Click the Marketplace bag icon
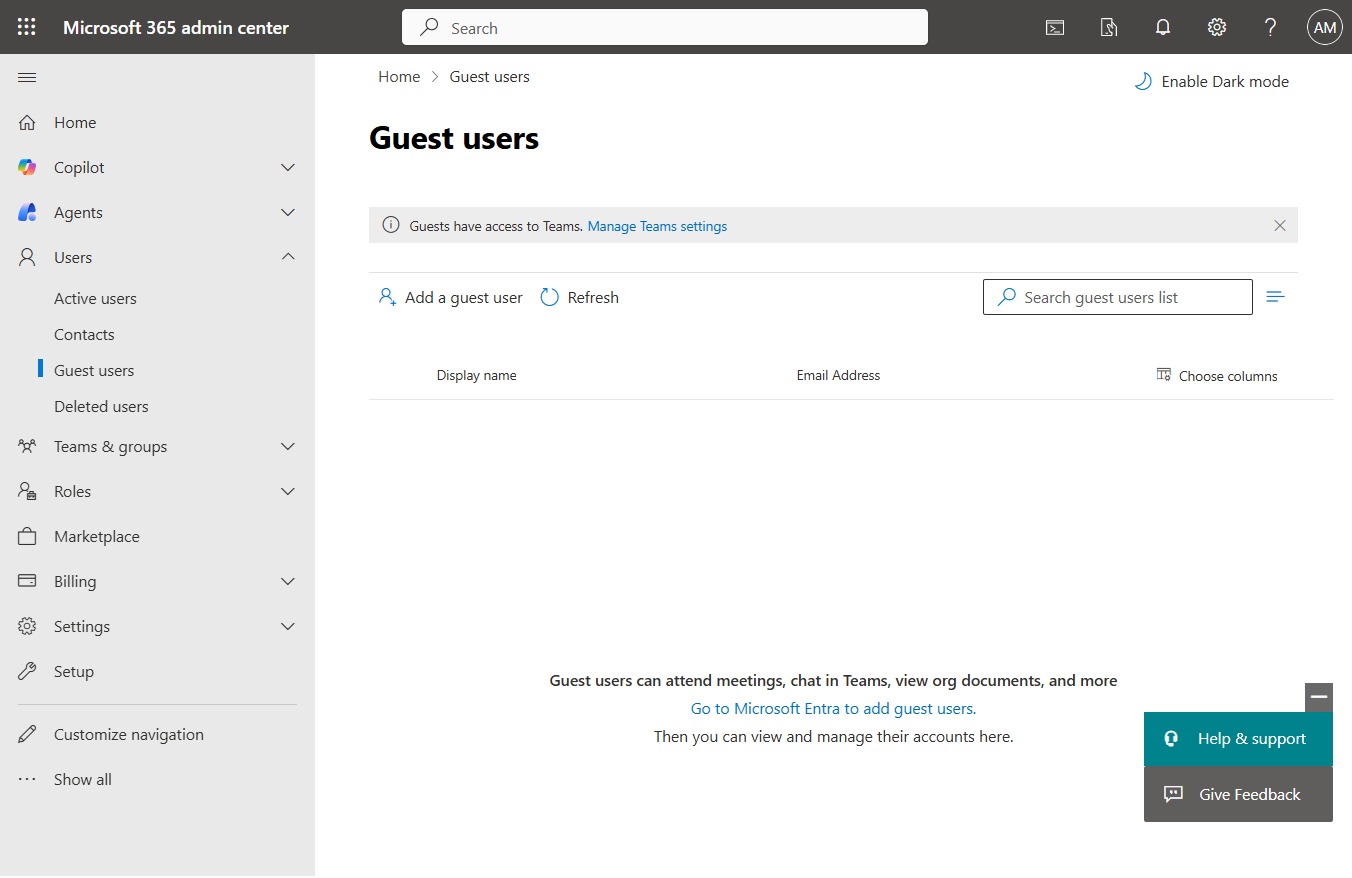This screenshot has width=1352, height=878. coord(27,537)
